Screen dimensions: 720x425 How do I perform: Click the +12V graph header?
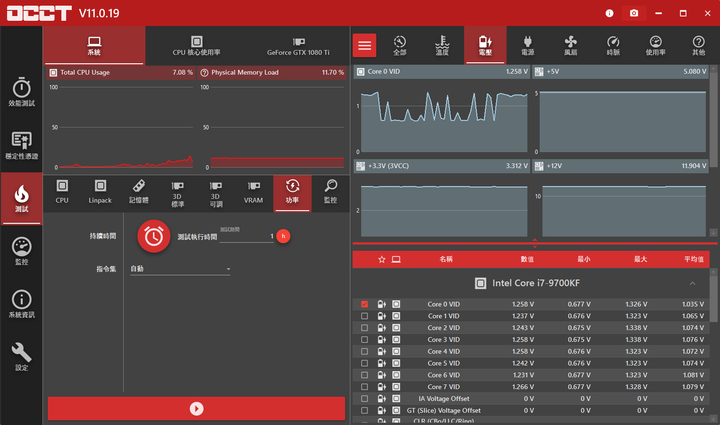point(620,166)
